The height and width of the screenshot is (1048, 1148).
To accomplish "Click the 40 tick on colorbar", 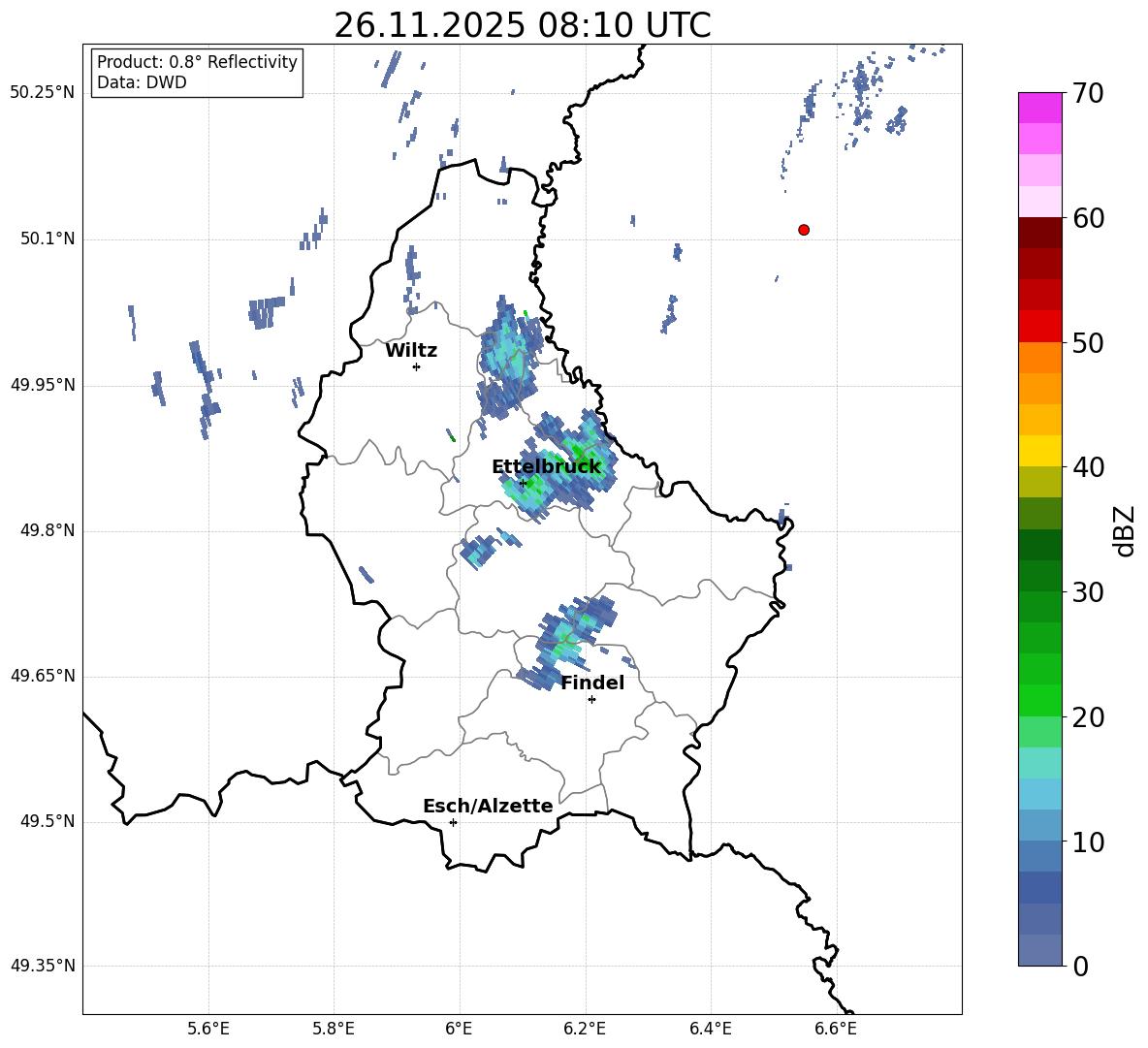I will pyautogui.click(x=1088, y=467).
